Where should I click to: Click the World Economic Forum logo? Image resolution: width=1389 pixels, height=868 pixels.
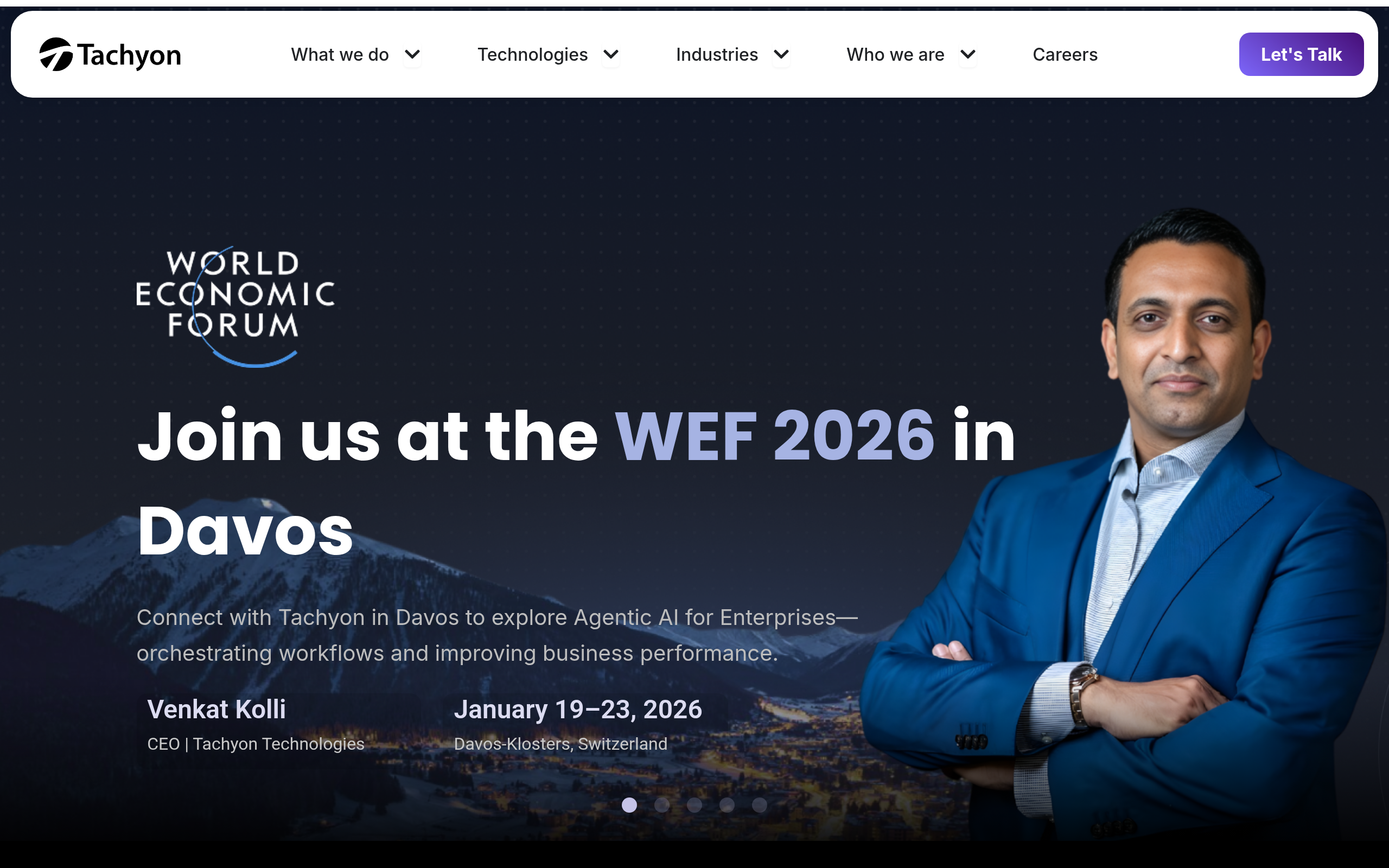235,307
